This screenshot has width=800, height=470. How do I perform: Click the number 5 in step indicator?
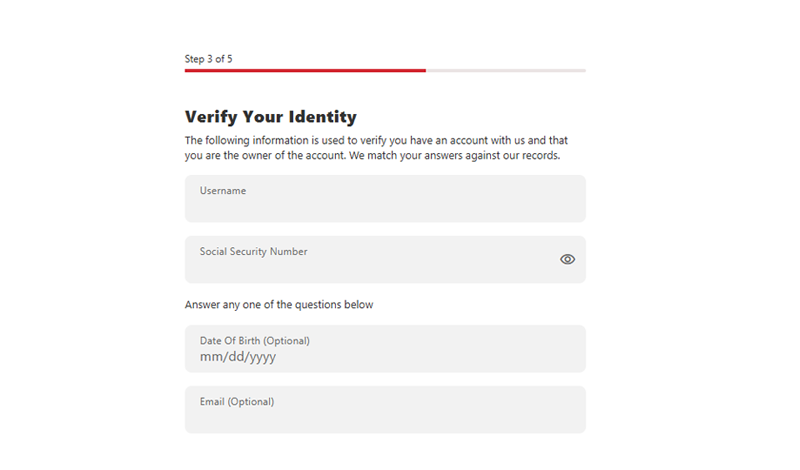pyautogui.click(x=230, y=59)
